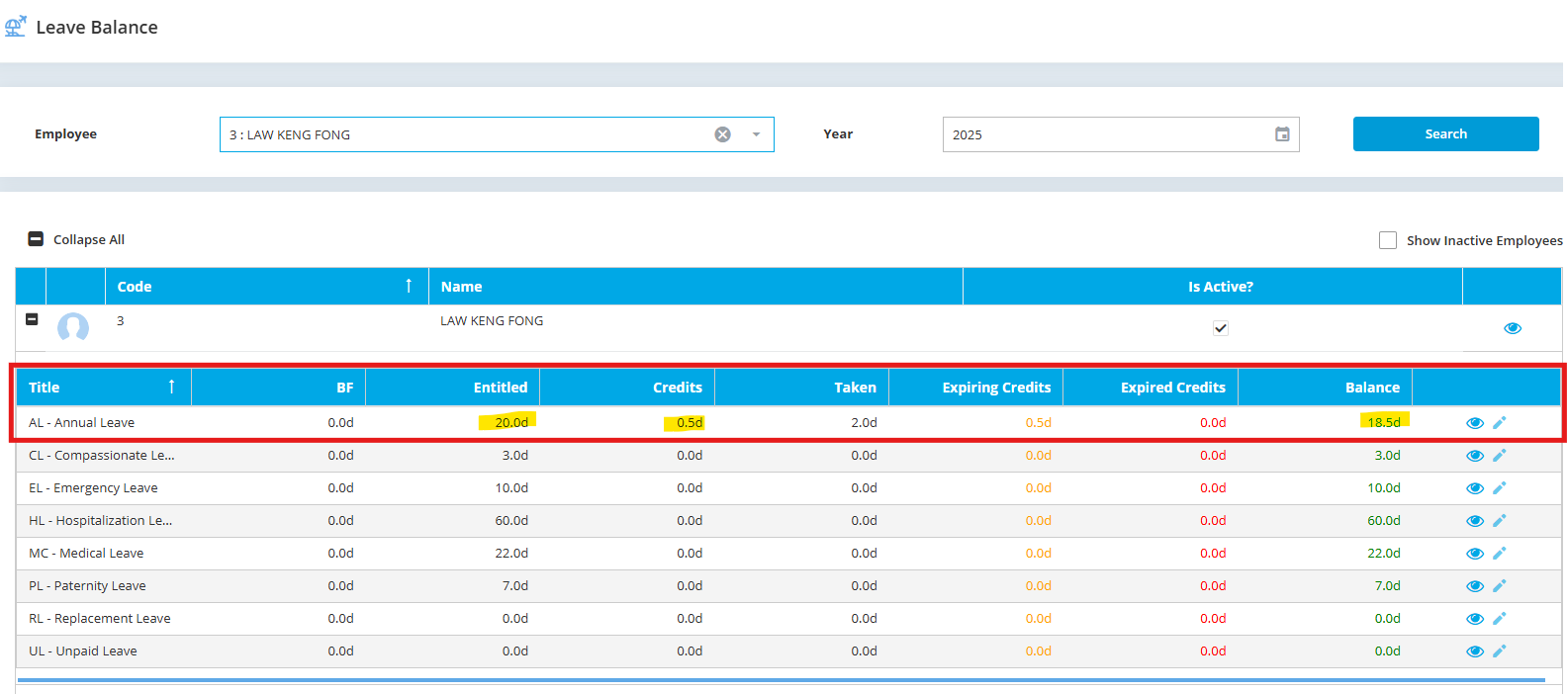Edit PL - Paternity Leave pencil icon
Viewport: 1568px width, 694px height.
(1500, 585)
